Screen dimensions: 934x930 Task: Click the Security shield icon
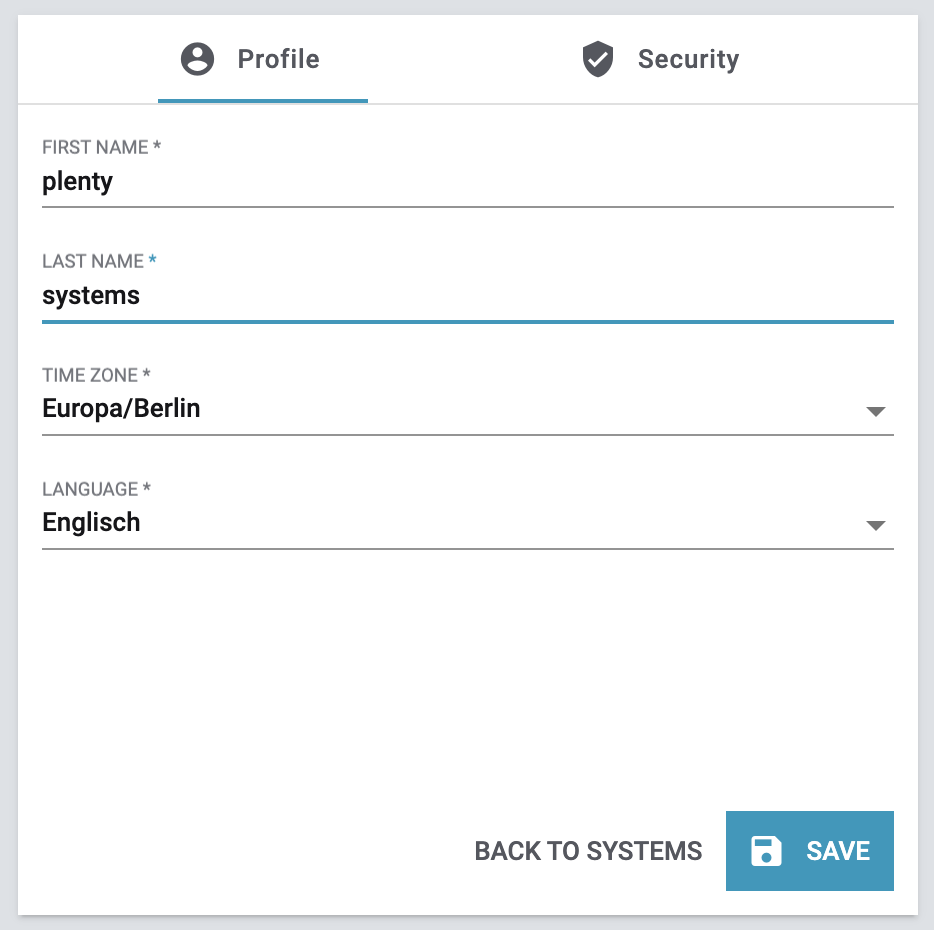pos(597,59)
